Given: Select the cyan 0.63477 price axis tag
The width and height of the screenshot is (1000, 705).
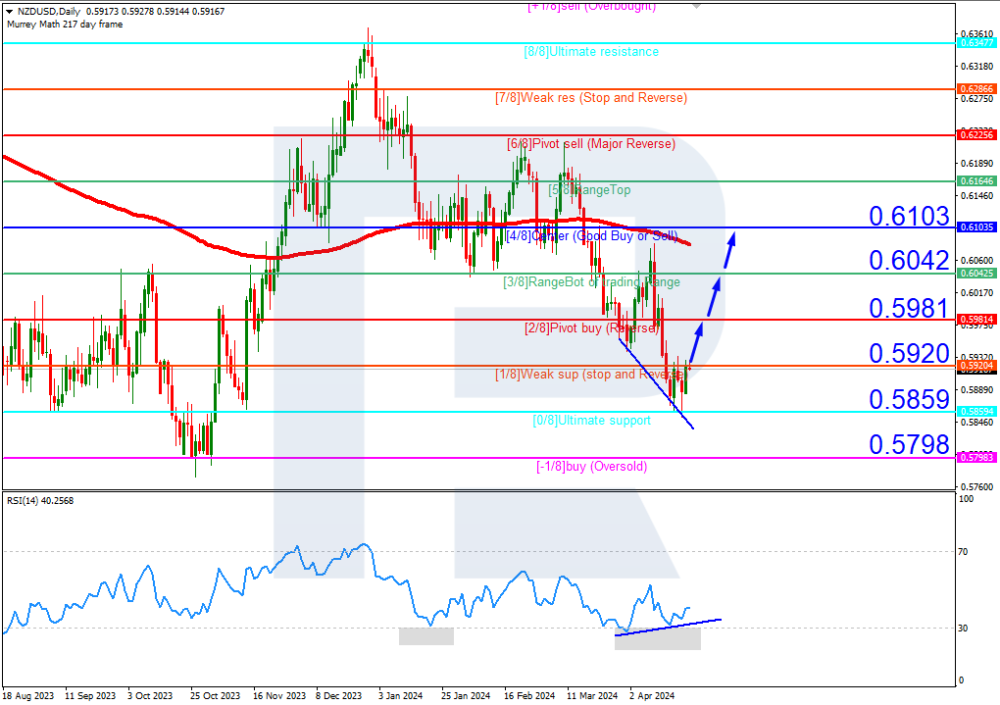Looking at the screenshot, I should [976, 43].
